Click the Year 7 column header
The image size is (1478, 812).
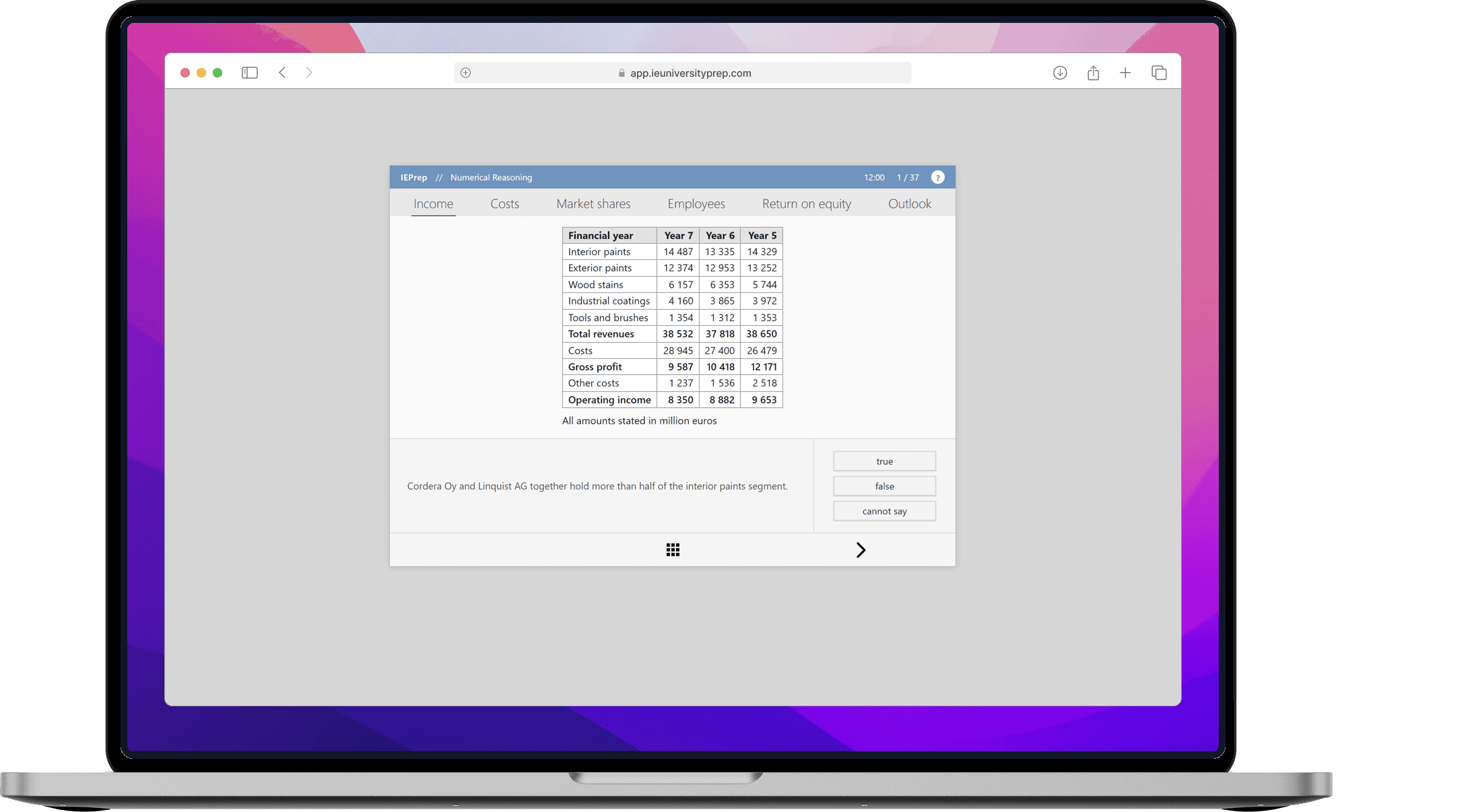coord(678,236)
